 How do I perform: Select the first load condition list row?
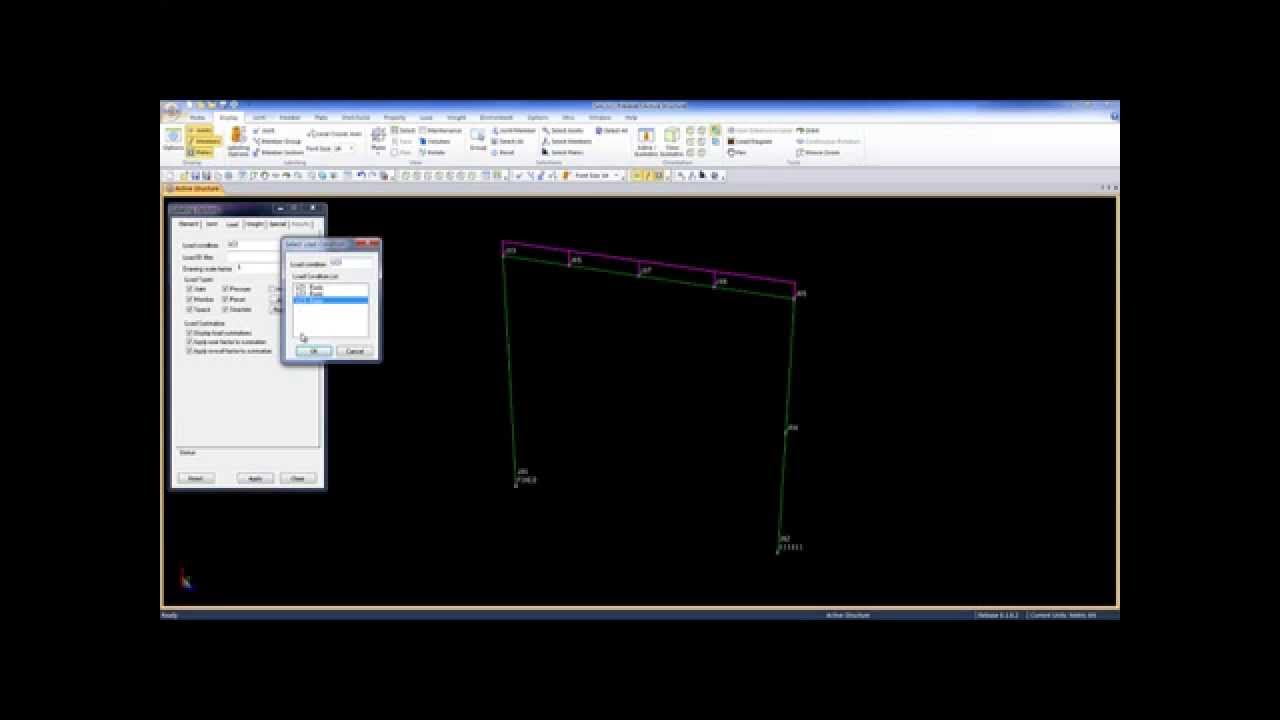[330, 286]
